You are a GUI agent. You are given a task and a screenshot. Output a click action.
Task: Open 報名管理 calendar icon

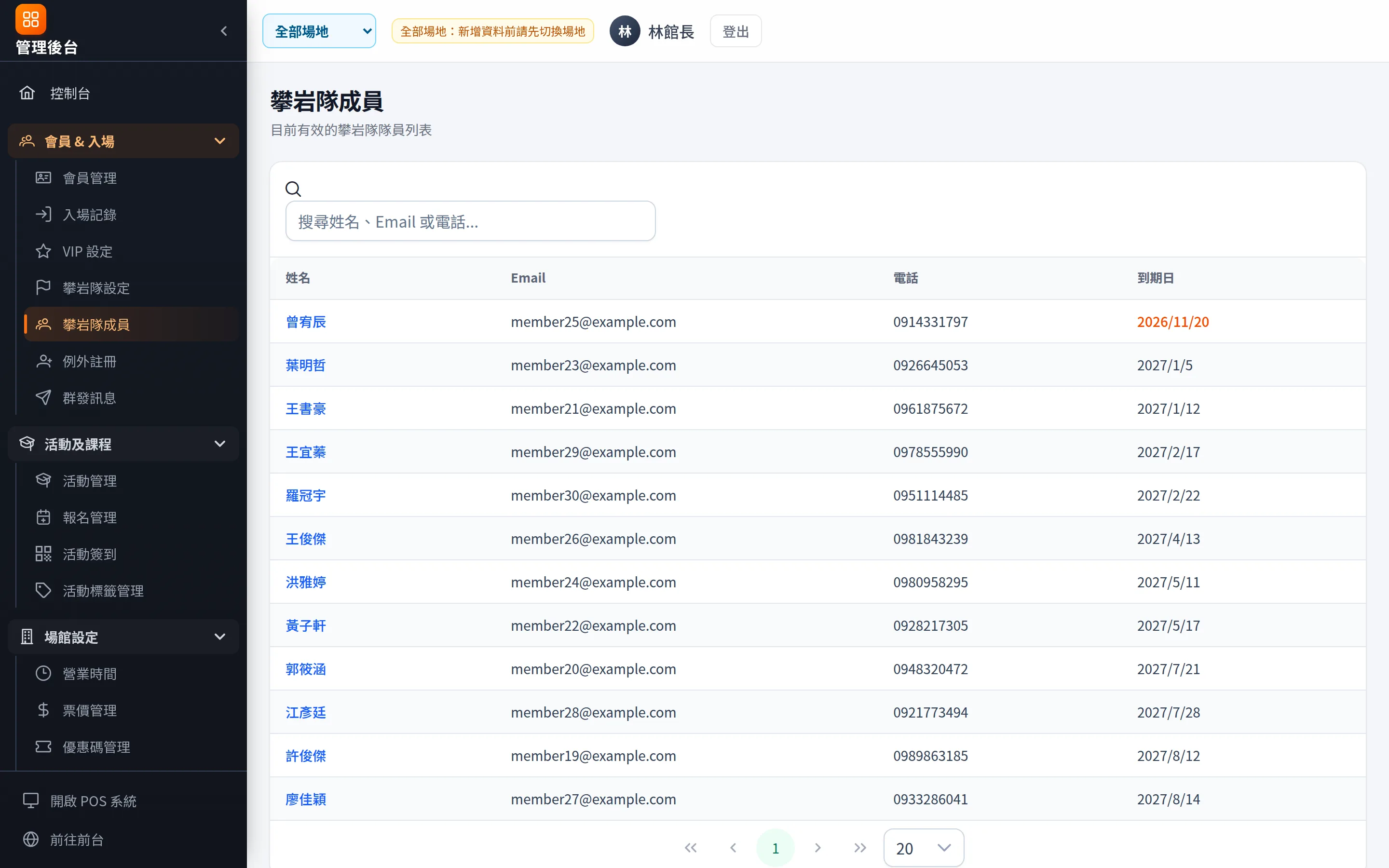[x=43, y=517]
